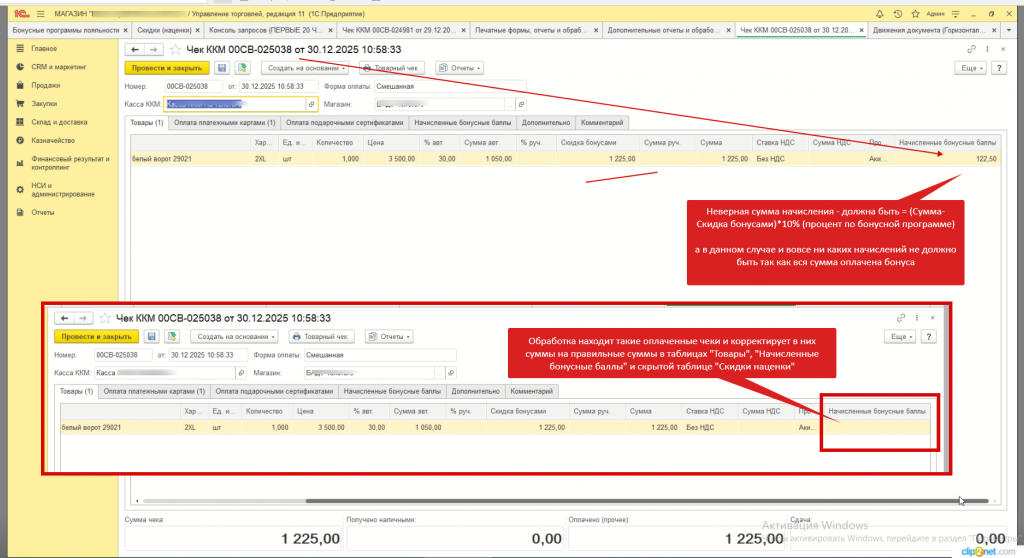Image resolution: width=1024 pixels, height=558 pixels.
Task: Expand Создать на основании dropdown
Action: [x=305, y=68]
